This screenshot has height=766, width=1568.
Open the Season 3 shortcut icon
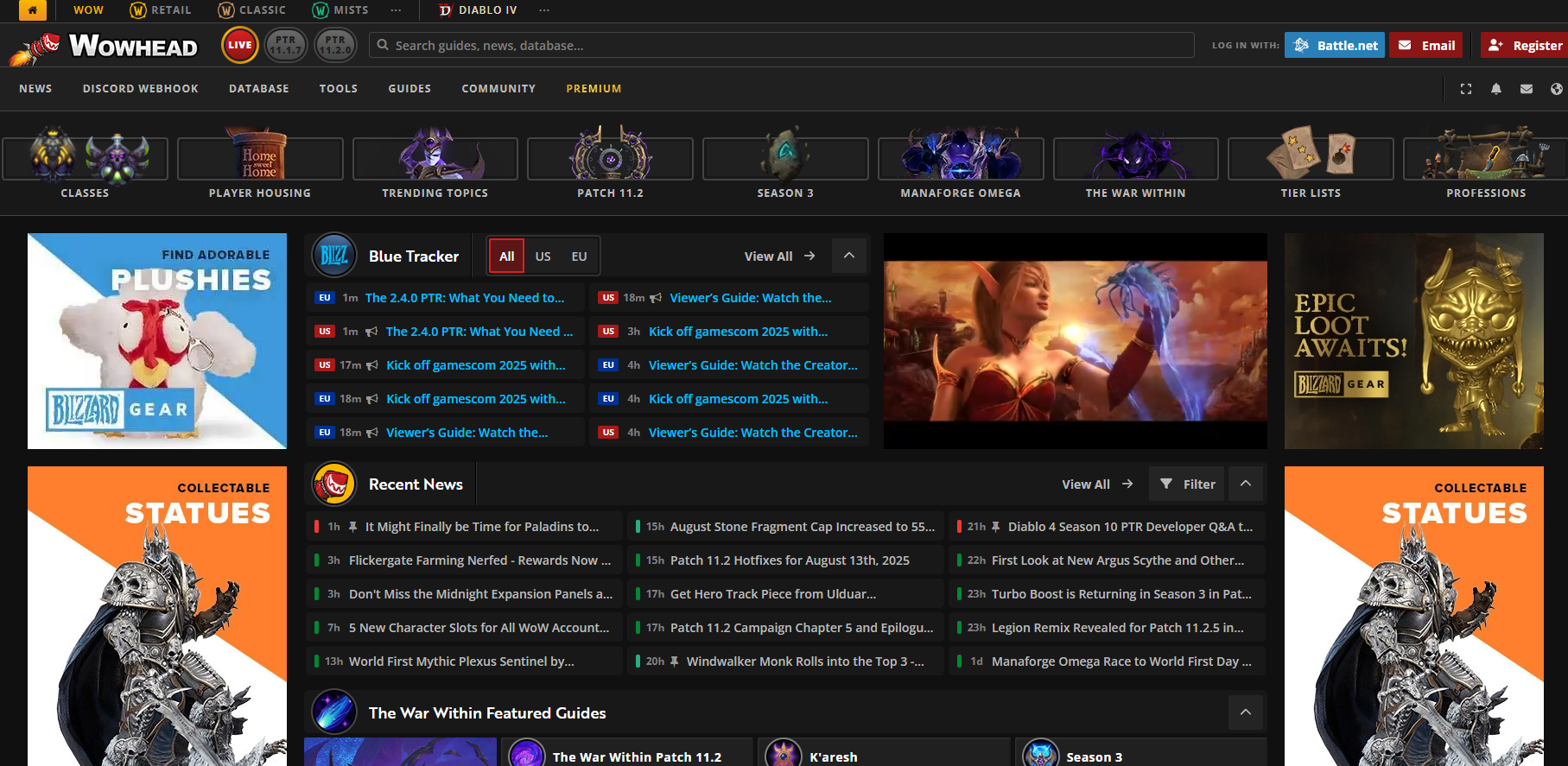click(x=785, y=155)
